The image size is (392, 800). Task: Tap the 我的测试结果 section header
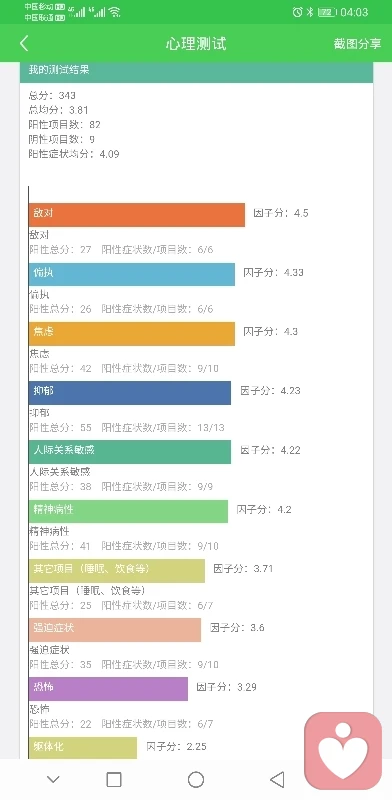[197, 72]
